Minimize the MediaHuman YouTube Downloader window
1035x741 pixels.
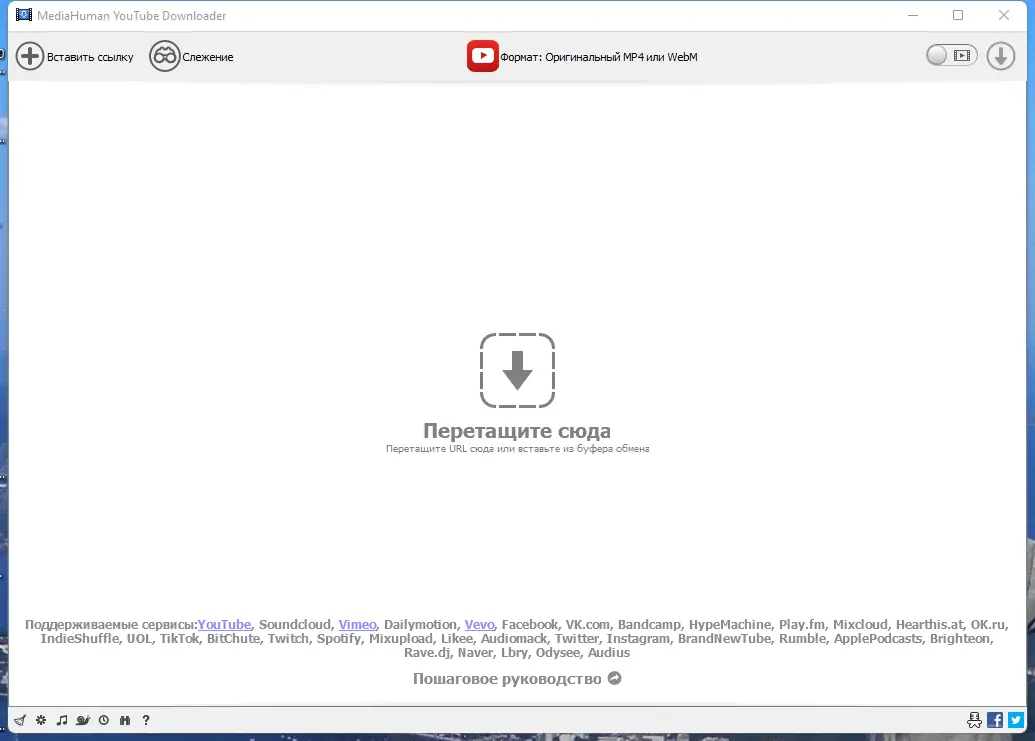[x=913, y=15]
